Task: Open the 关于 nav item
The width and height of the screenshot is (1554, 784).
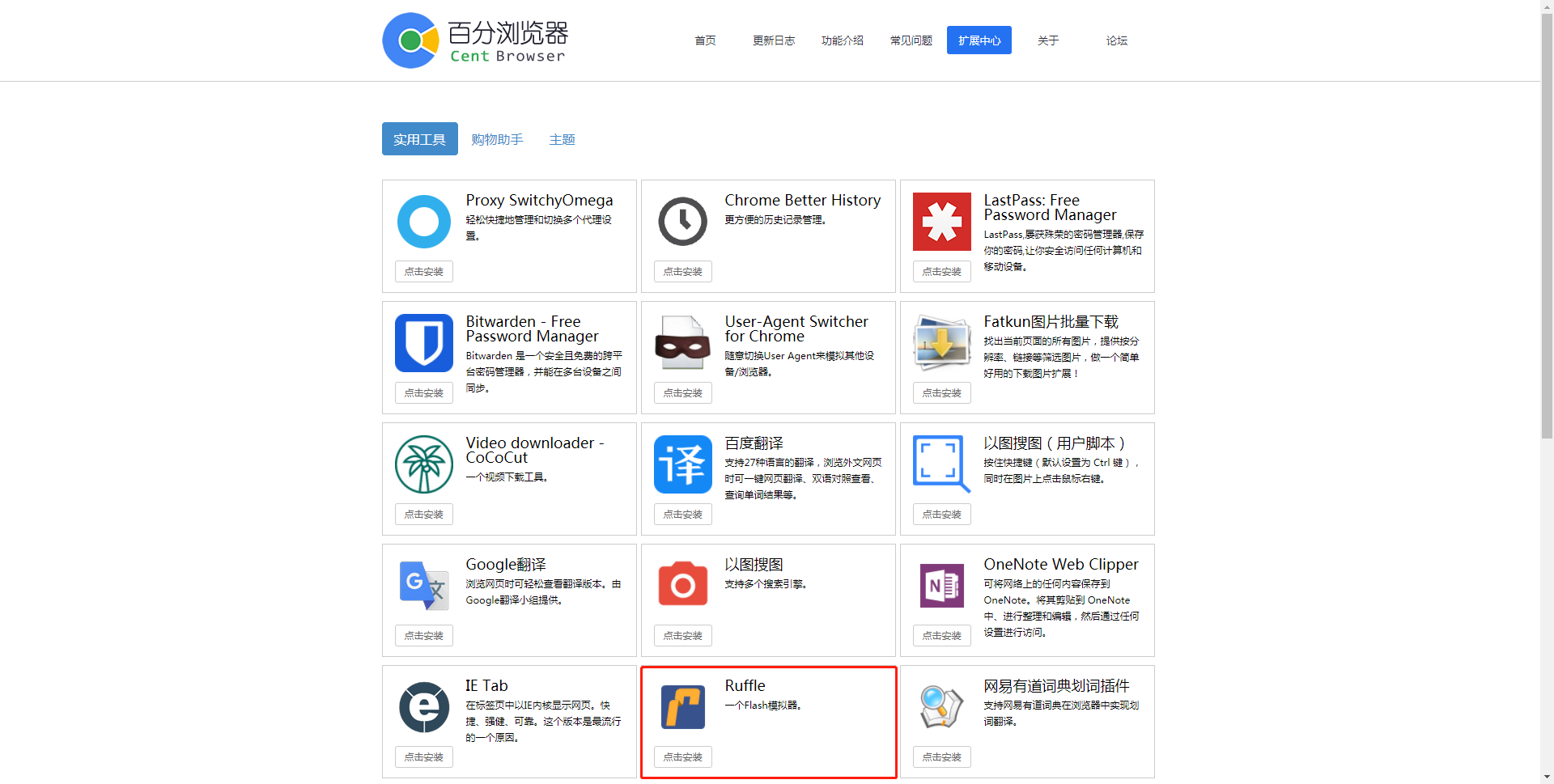Action: pyautogui.click(x=1048, y=40)
